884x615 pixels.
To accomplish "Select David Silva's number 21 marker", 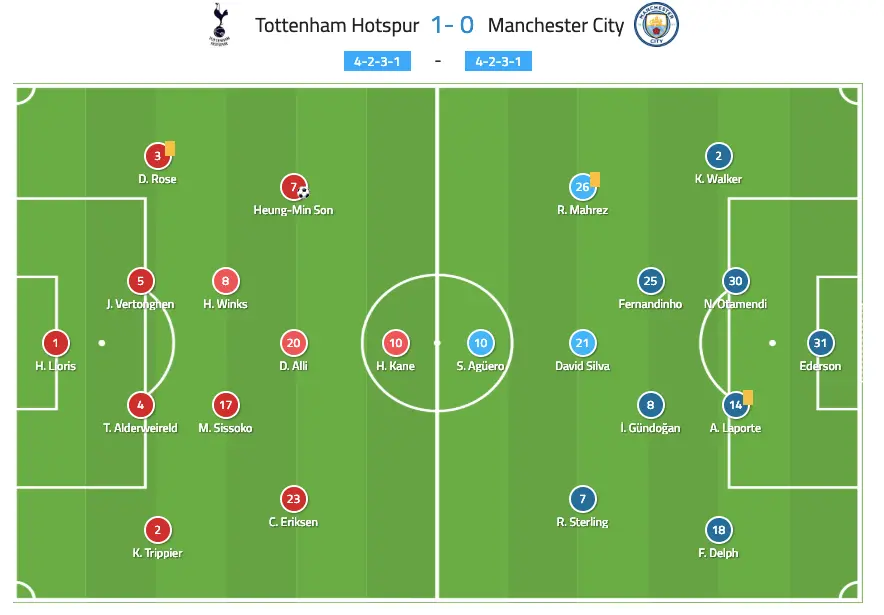I will pyautogui.click(x=582, y=343).
